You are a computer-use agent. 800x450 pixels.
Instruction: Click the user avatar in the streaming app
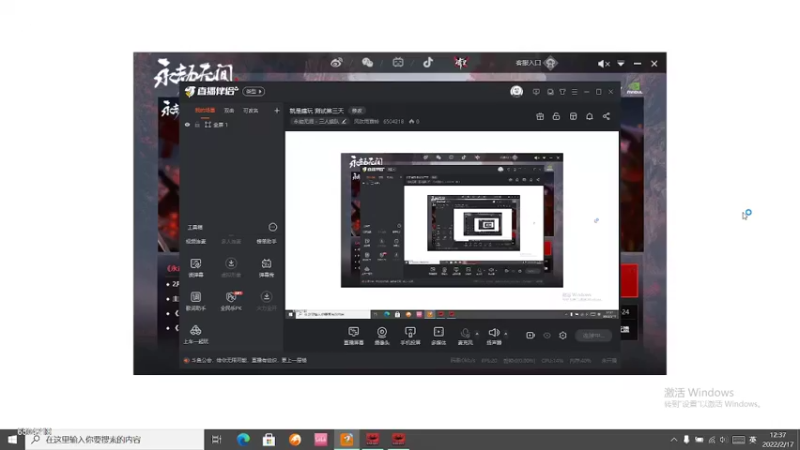(x=516, y=91)
